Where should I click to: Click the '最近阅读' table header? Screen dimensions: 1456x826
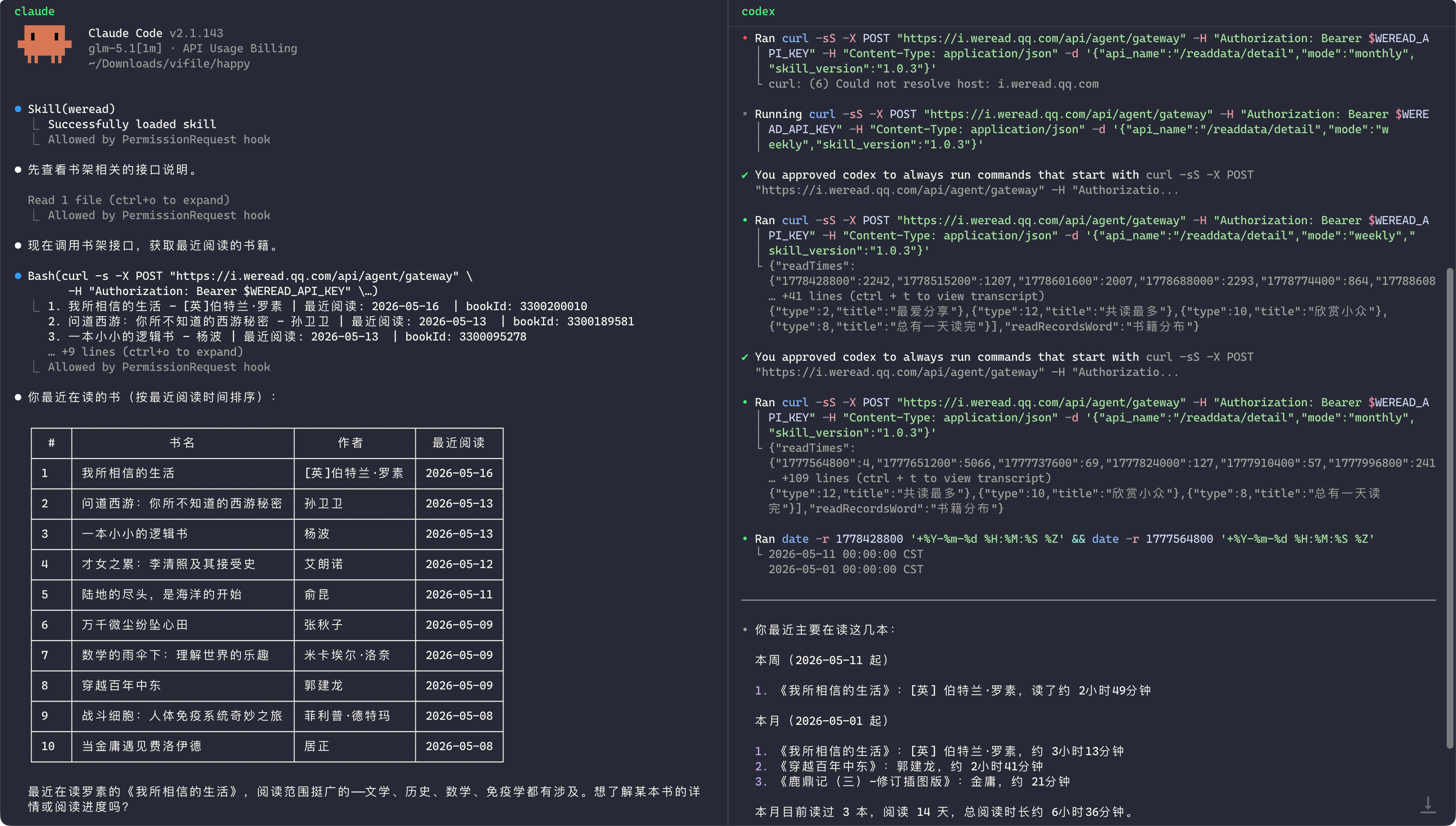click(459, 443)
